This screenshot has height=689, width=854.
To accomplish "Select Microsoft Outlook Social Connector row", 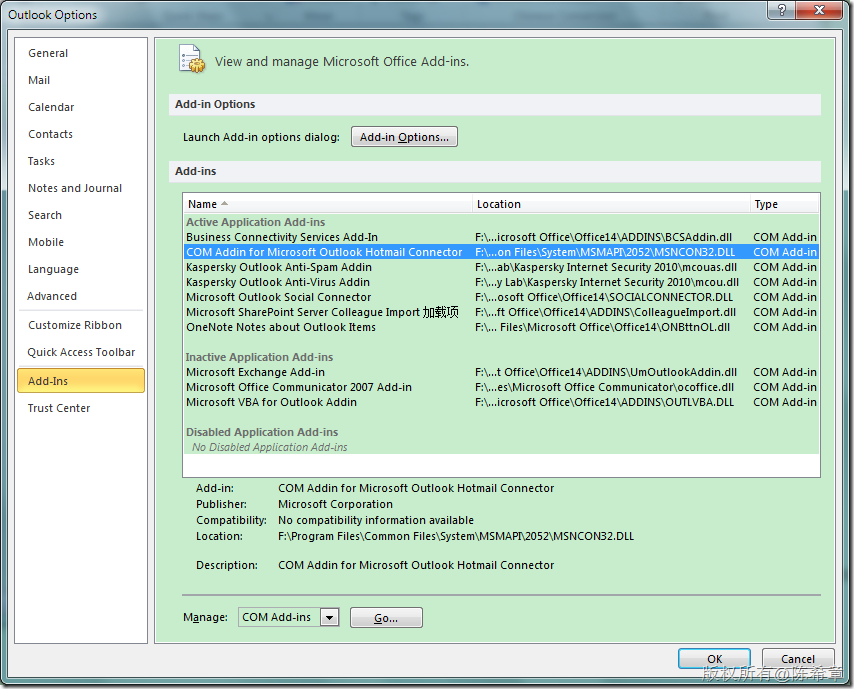I will coord(501,297).
